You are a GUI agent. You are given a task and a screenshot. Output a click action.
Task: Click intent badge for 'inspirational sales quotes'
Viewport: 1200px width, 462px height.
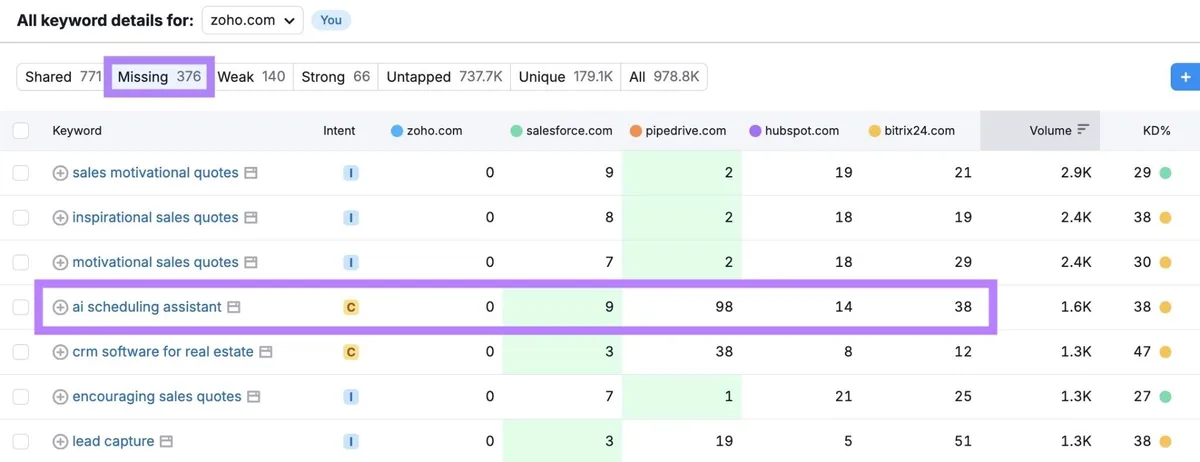351,218
